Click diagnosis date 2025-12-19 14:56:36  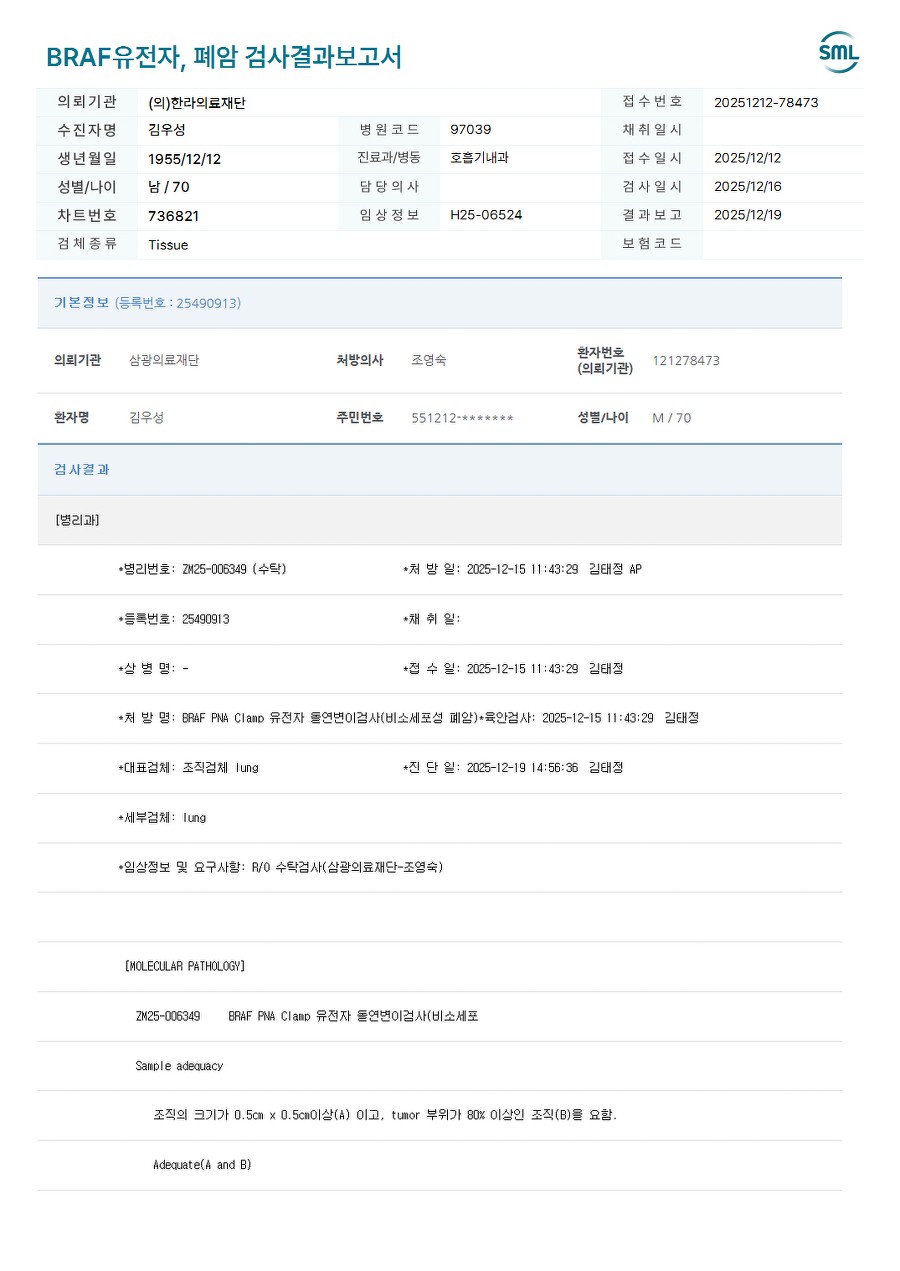522,768
